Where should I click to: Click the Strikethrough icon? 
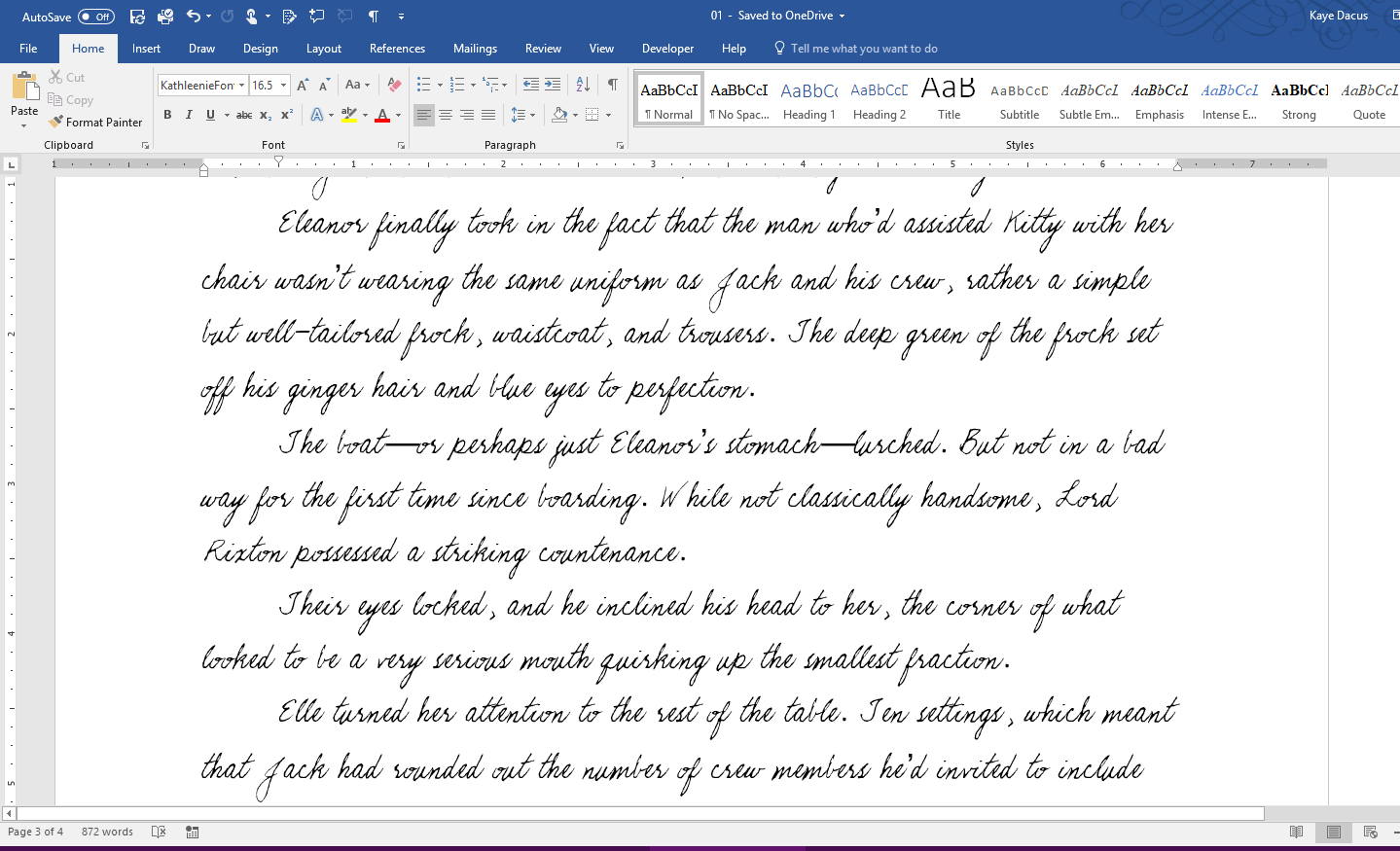[244, 115]
